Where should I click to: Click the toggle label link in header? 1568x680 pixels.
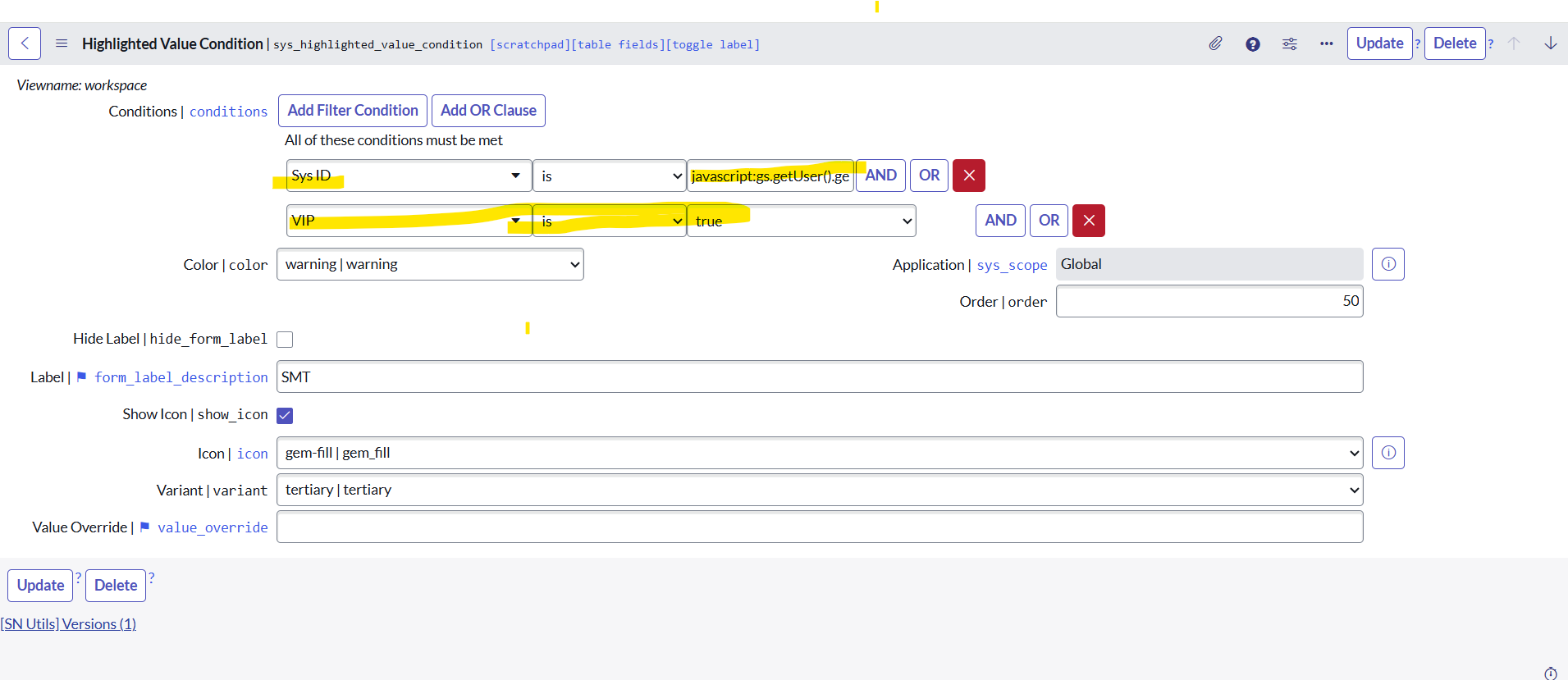714,45
